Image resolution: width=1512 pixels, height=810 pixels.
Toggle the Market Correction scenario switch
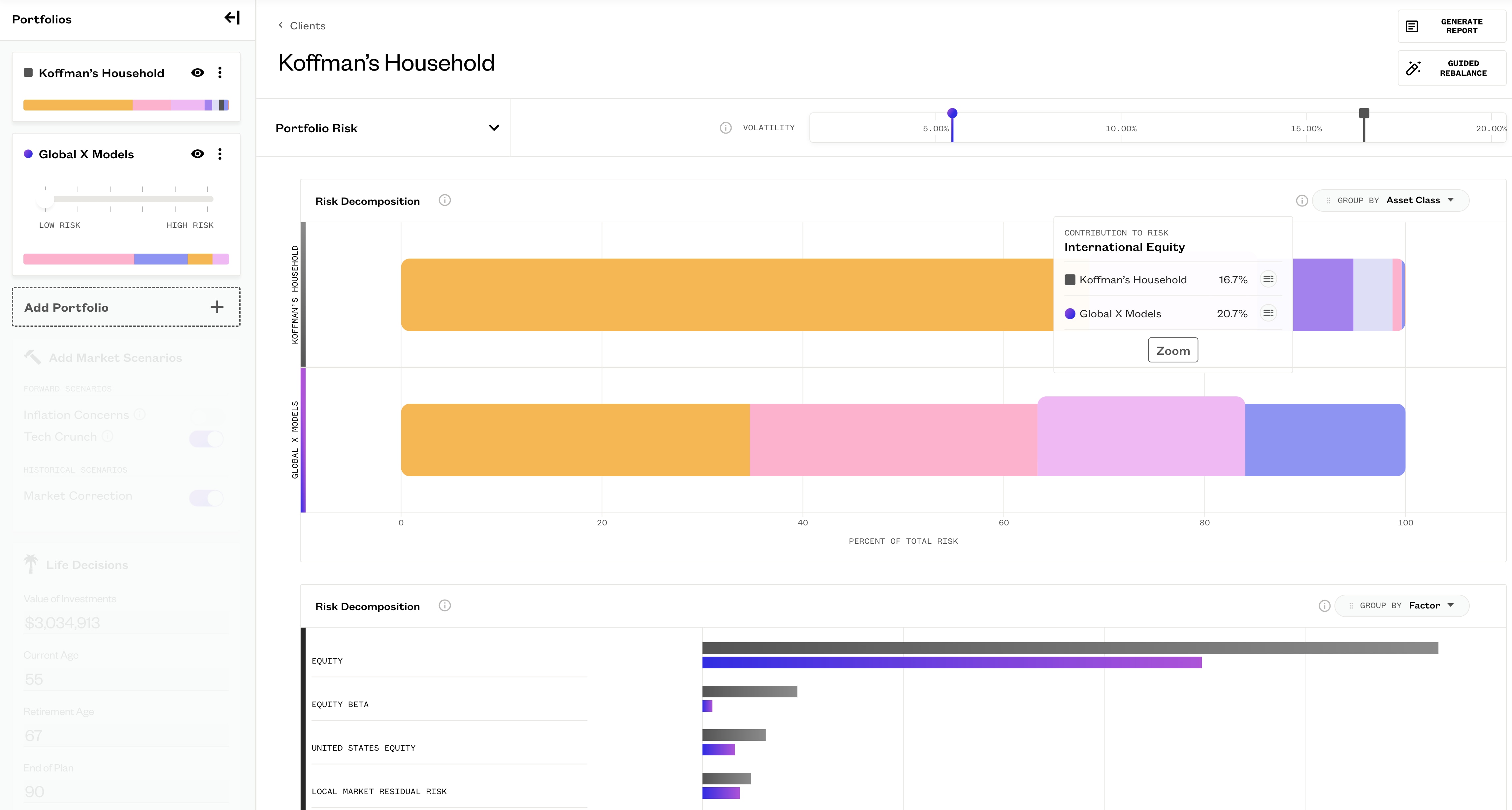coord(207,497)
